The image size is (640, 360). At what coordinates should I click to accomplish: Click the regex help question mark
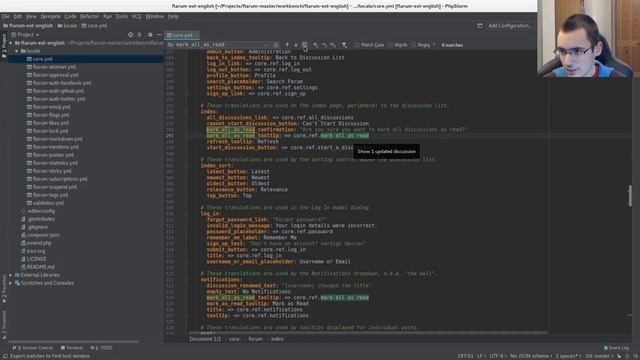[434, 45]
